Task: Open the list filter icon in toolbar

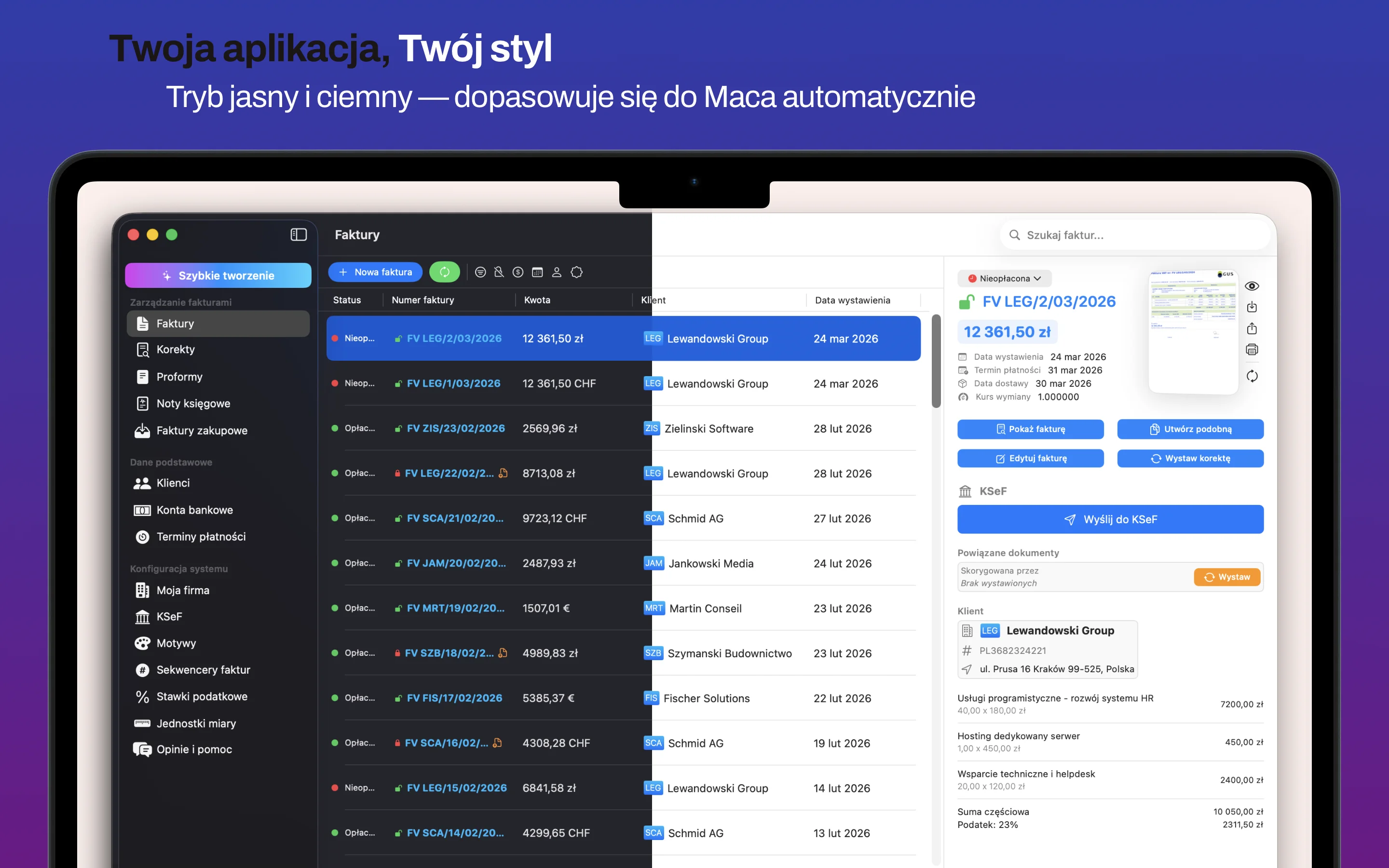Action: (480, 272)
